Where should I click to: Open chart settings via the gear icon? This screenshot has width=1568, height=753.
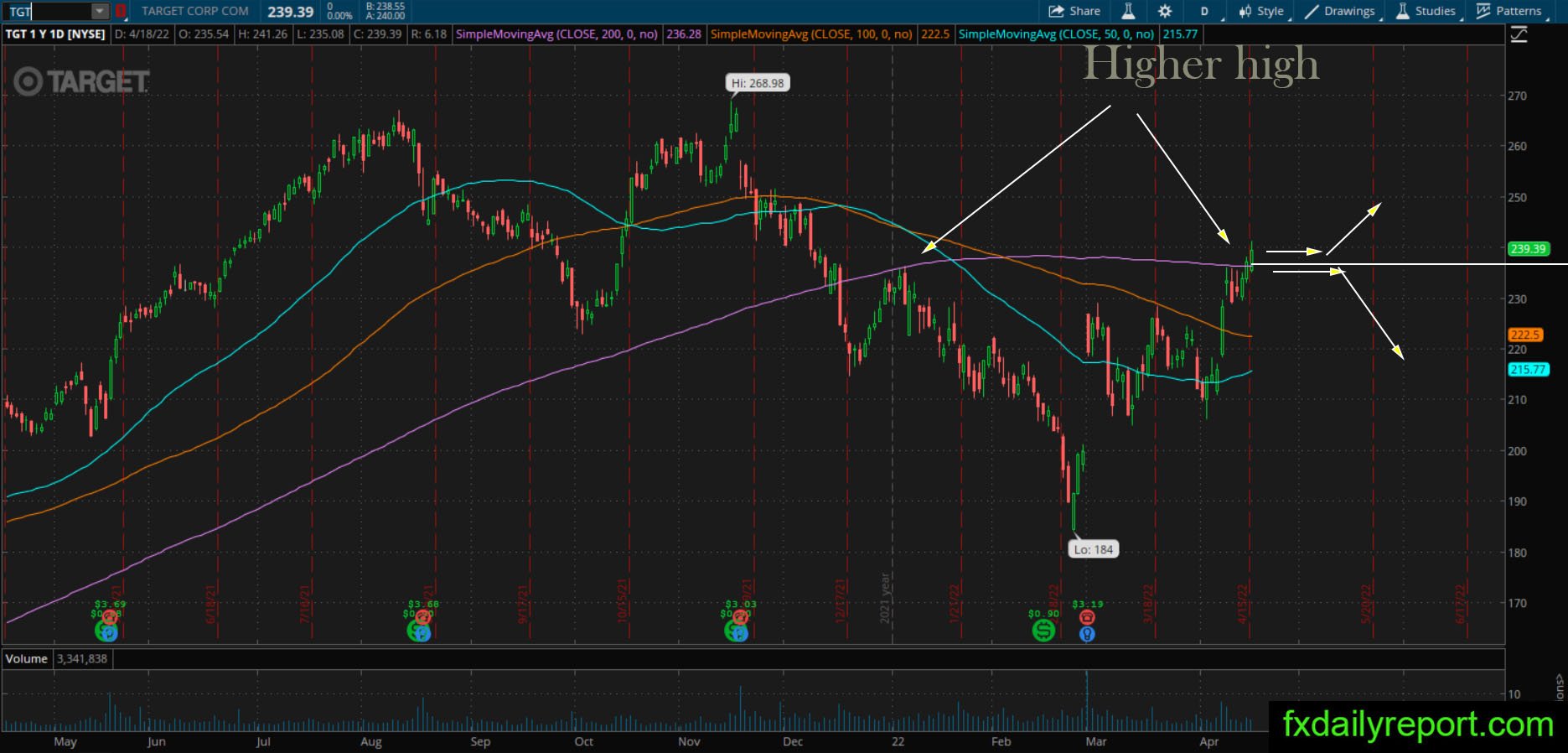(x=1165, y=12)
